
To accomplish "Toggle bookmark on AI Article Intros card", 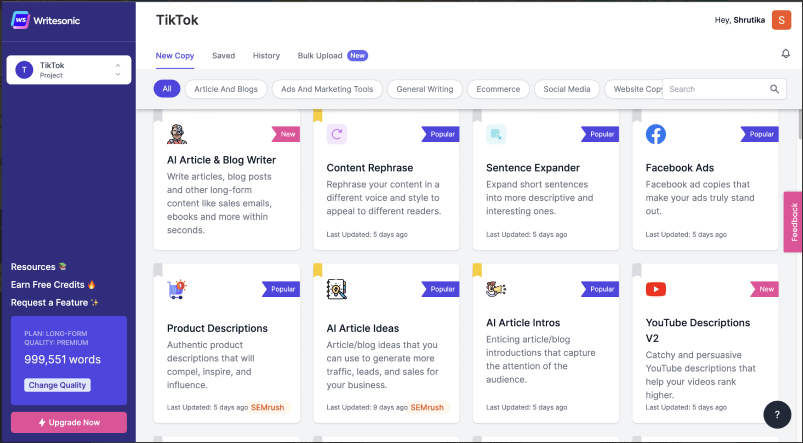I will pyautogui.click(x=477, y=270).
